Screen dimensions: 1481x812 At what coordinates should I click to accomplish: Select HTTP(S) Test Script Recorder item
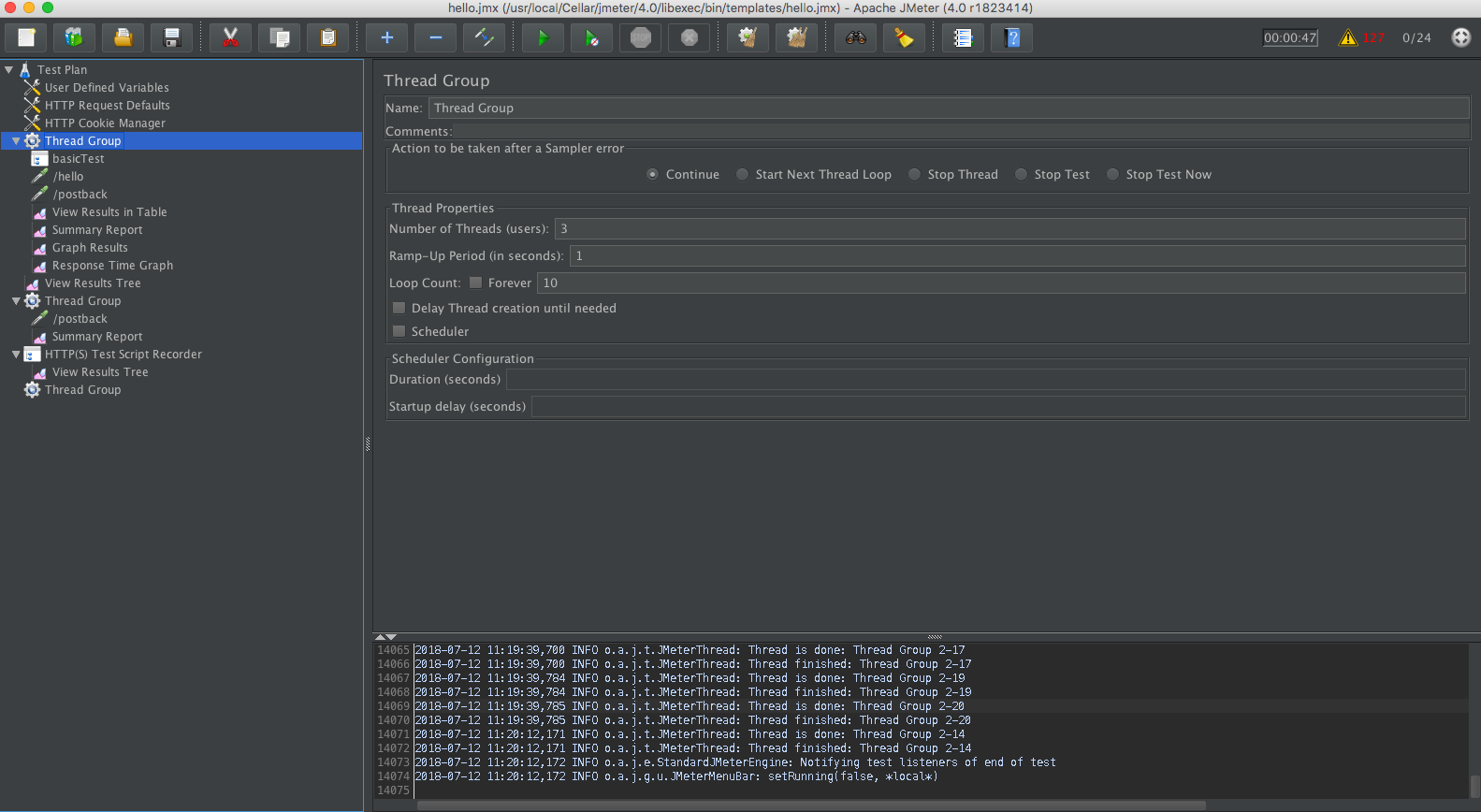[123, 354]
